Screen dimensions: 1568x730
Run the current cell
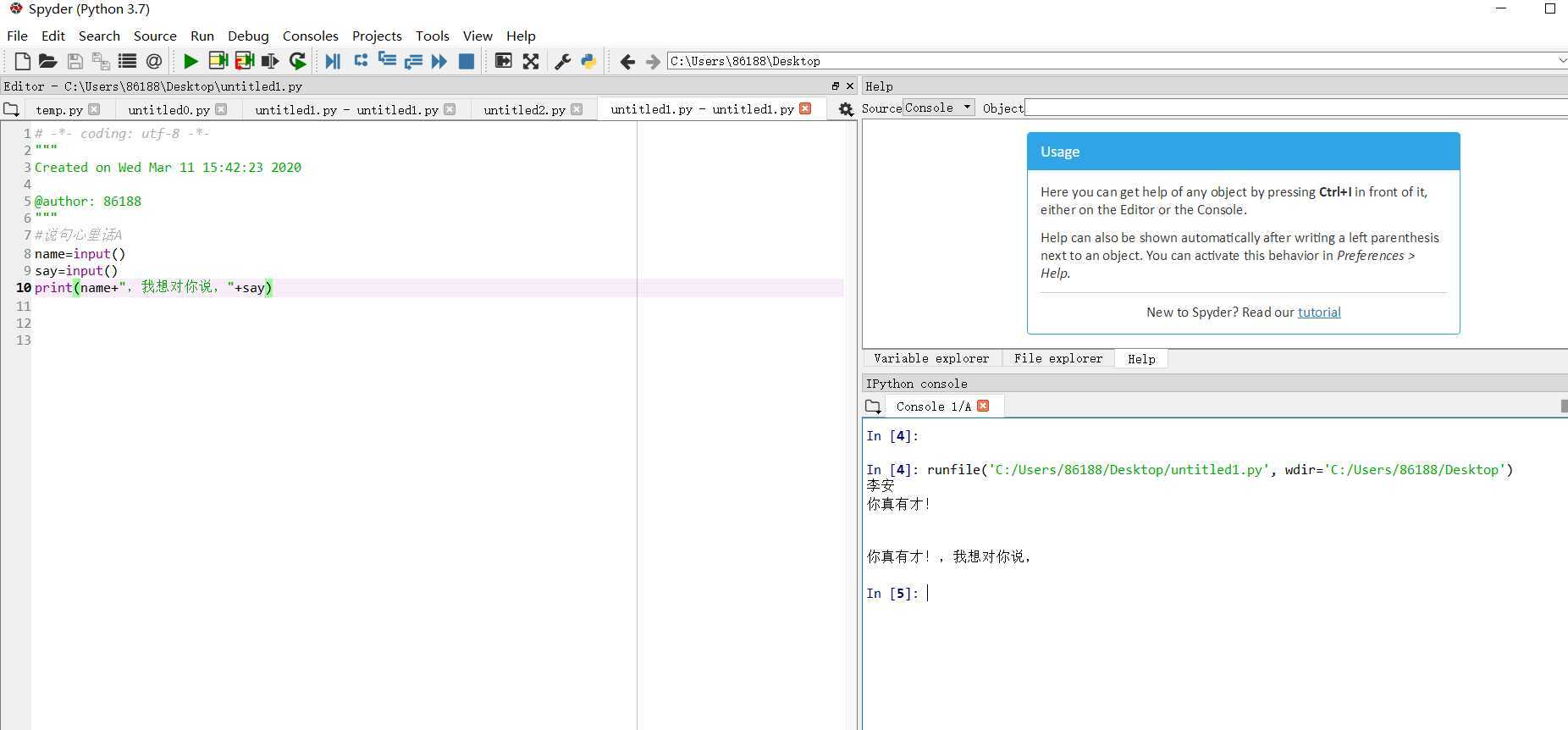[218, 61]
